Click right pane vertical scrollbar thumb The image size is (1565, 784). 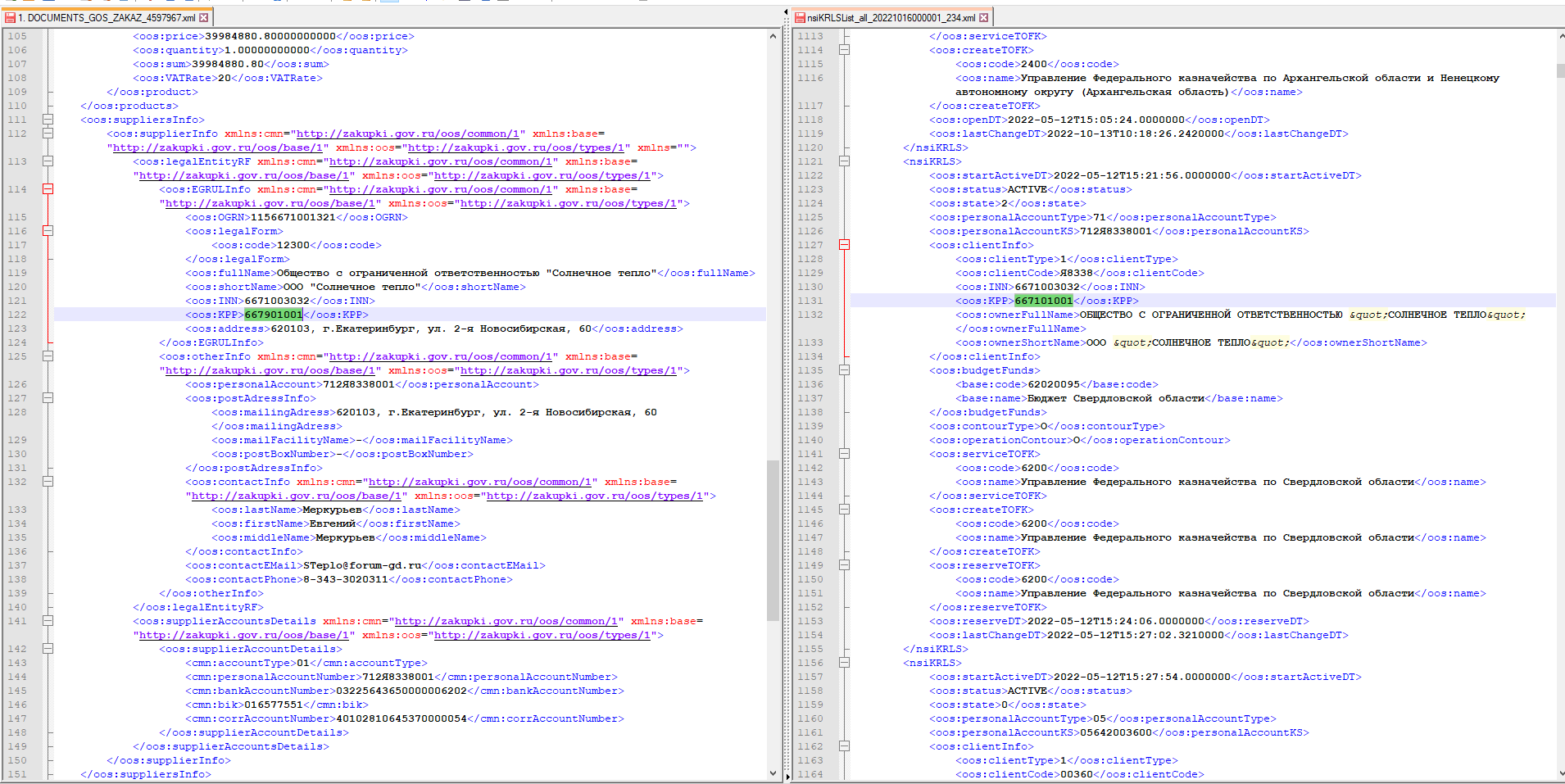[1561, 70]
